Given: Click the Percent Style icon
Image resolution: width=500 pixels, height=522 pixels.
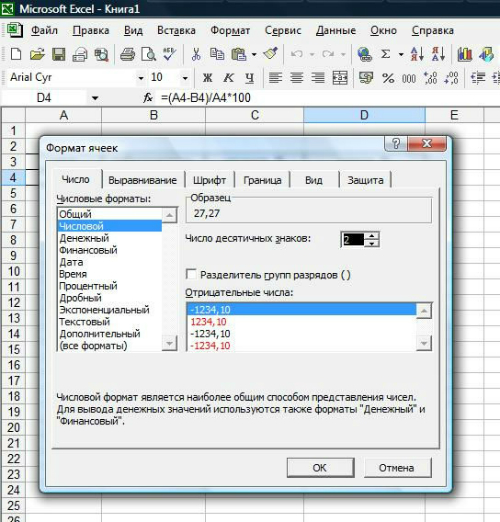Looking at the screenshot, I should pos(388,78).
